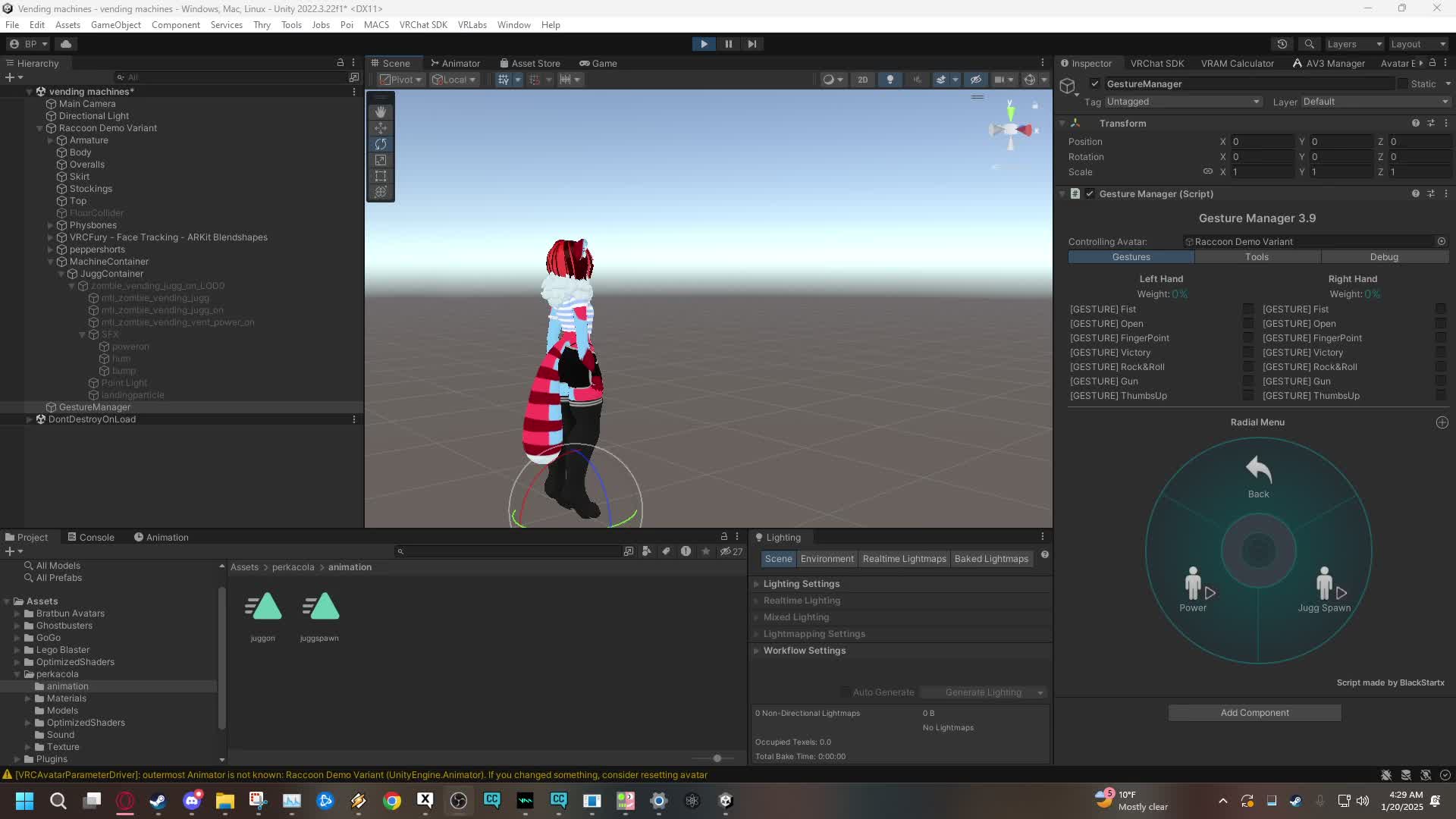1456x819 pixels.
Task: Click the Step frame button
Action: coord(752,44)
